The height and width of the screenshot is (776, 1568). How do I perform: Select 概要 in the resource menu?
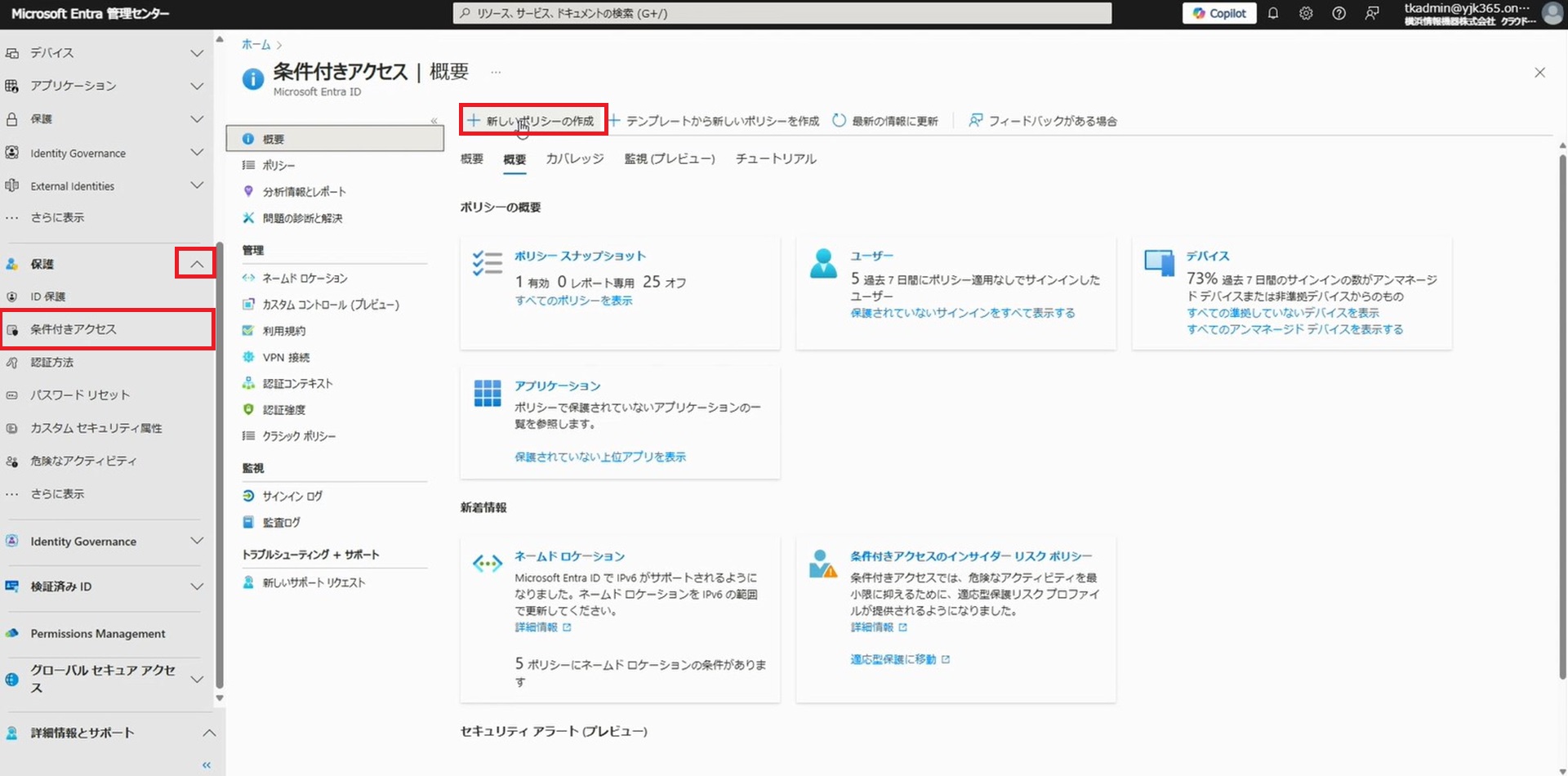point(335,139)
